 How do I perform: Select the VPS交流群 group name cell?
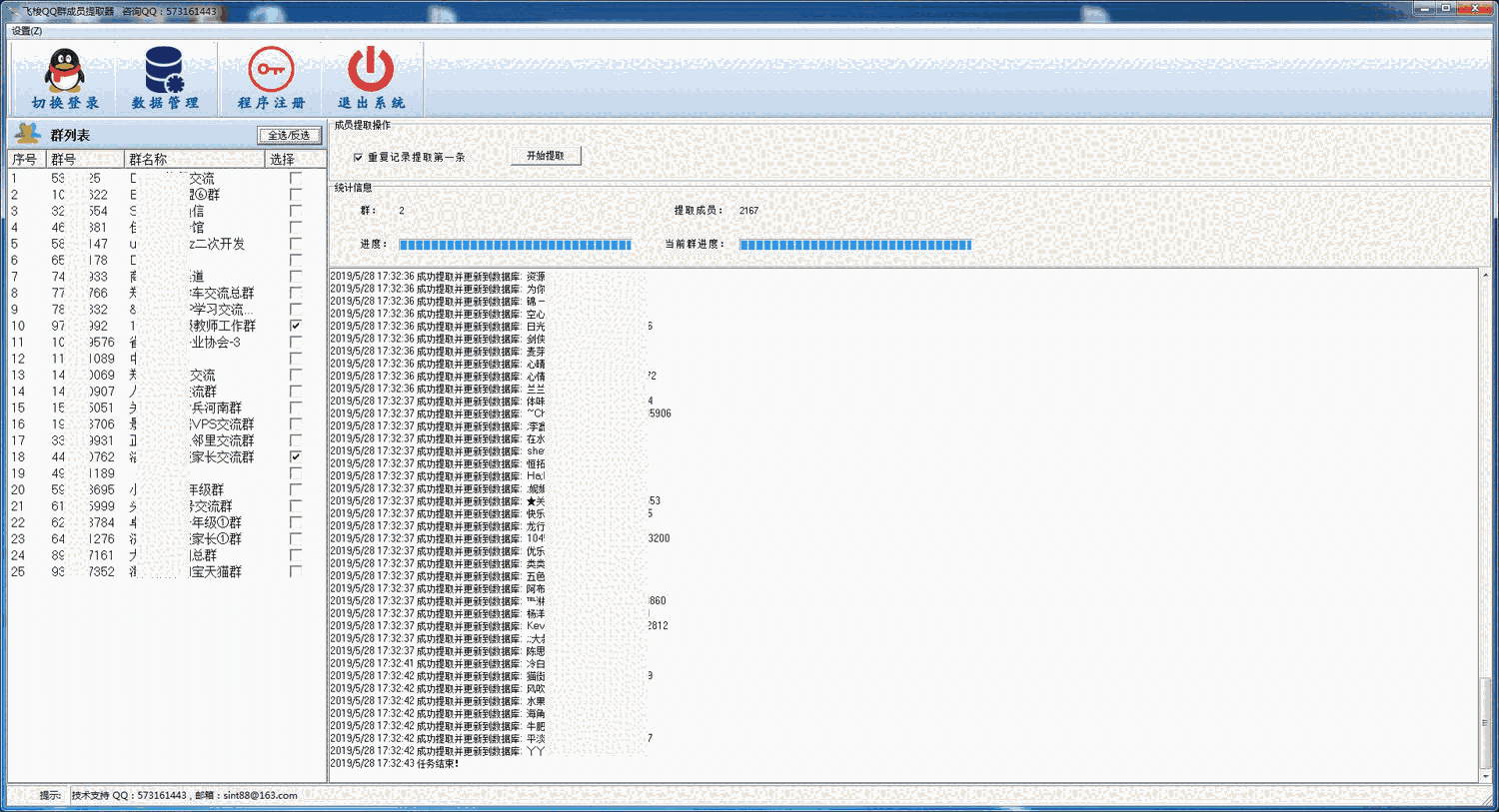(x=196, y=423)
